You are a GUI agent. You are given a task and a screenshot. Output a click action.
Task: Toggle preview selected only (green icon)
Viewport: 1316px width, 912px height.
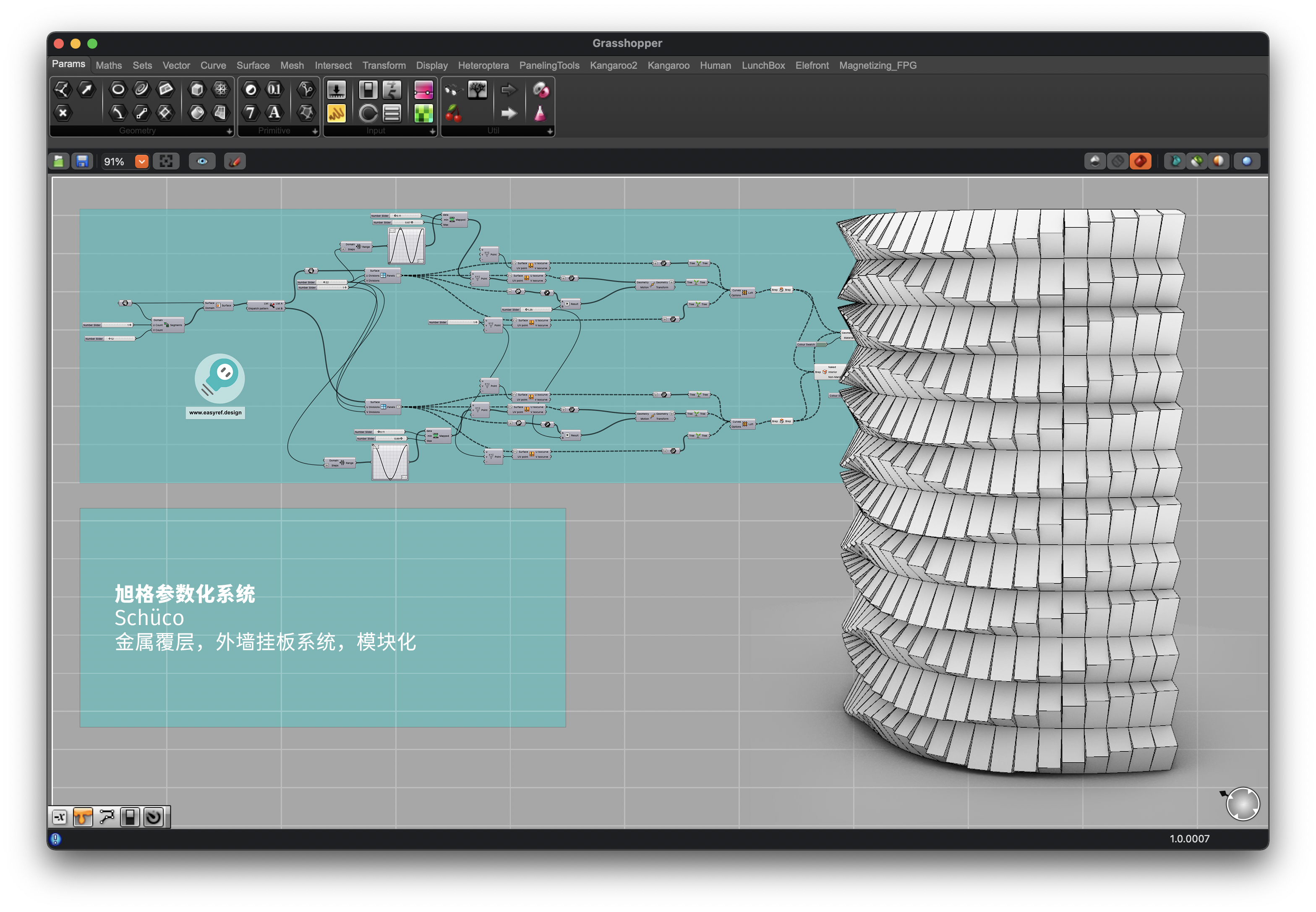click(1196, 162)
